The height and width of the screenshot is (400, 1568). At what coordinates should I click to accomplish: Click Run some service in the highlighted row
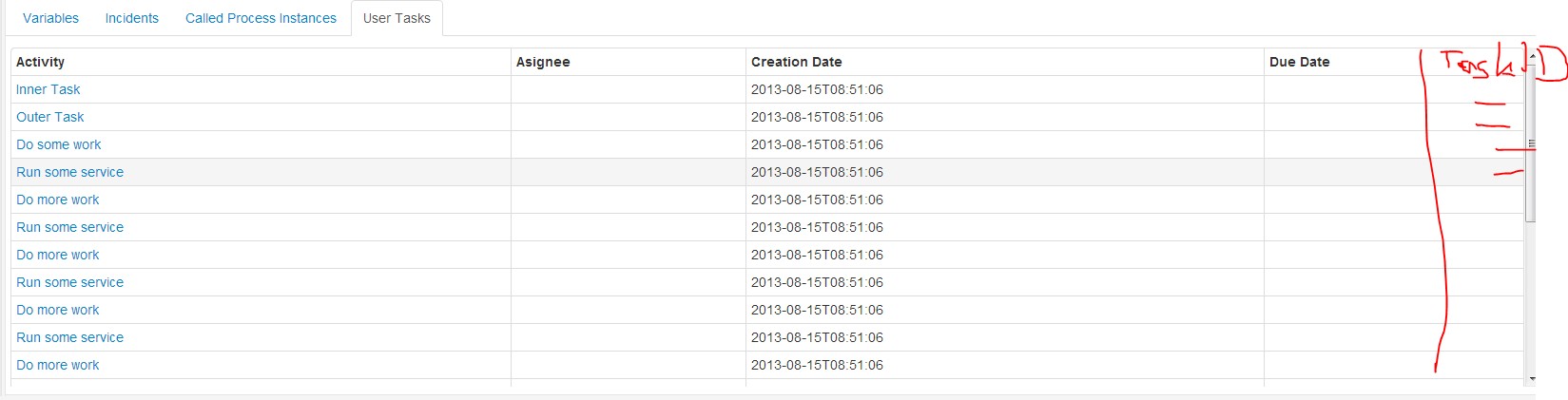tap(70, 172)
